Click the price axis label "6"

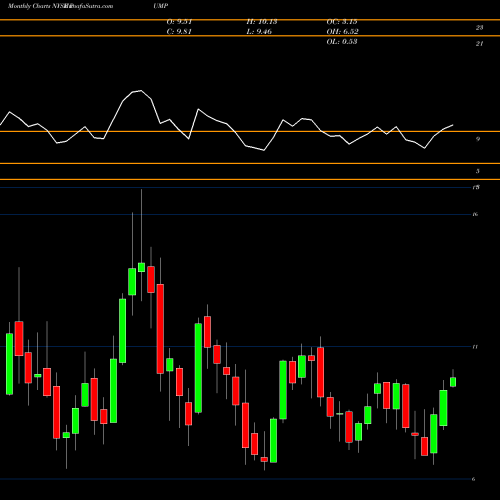click(474, 479)
